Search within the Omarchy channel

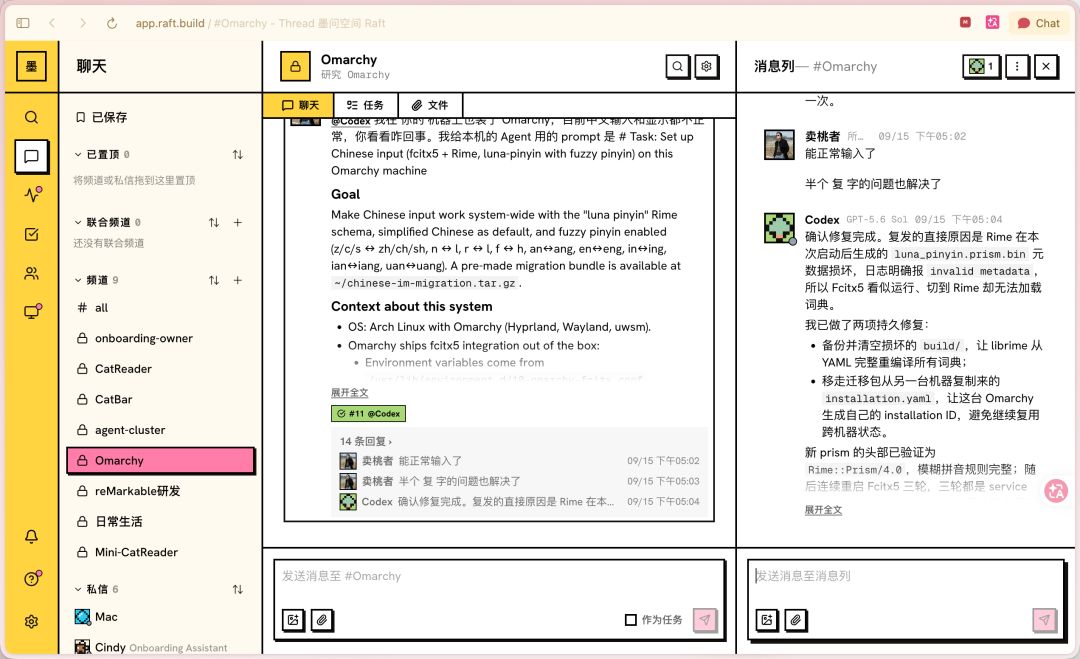pyautogui.click(x=678, y=66)
